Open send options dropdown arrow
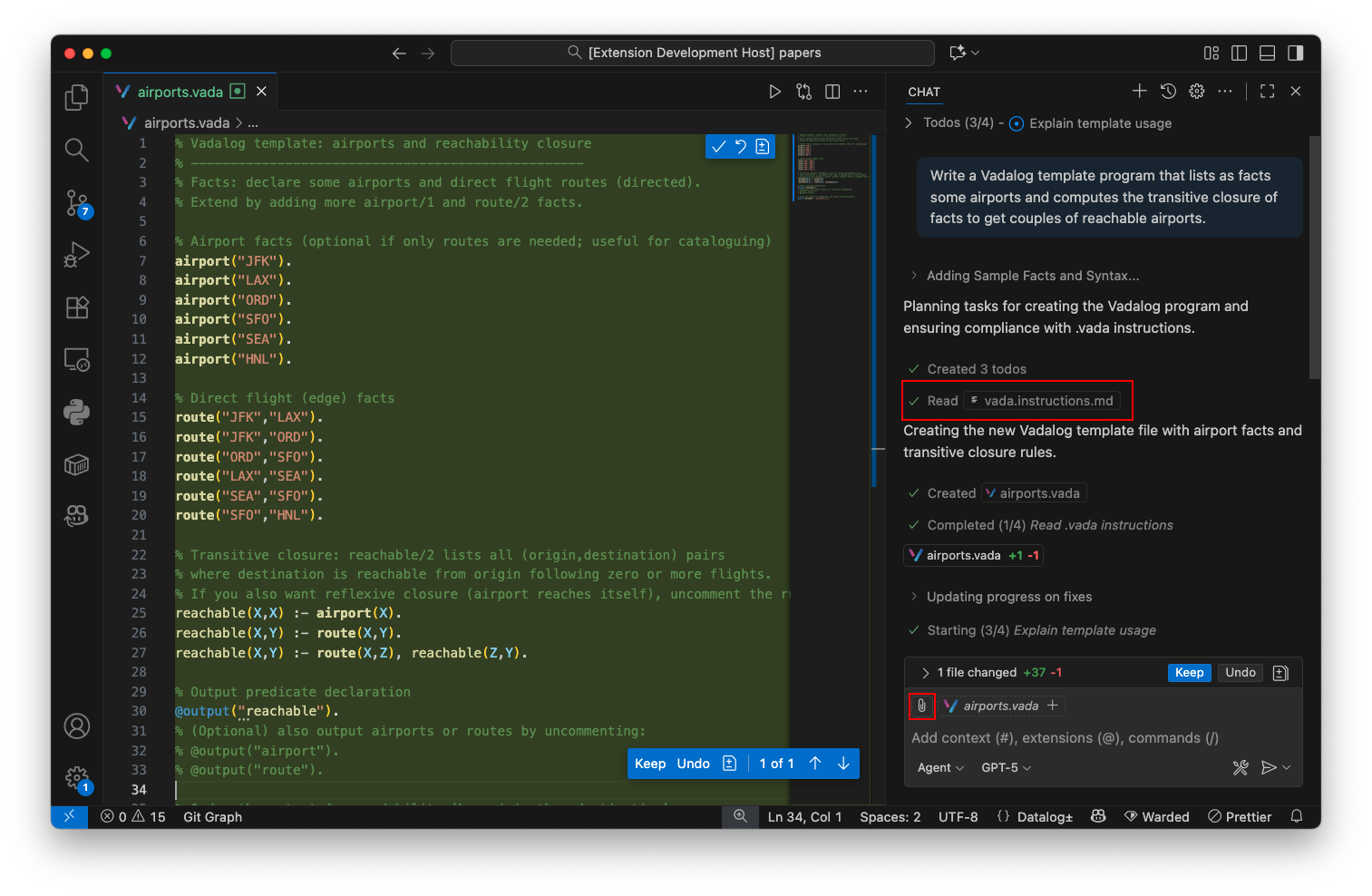Image resolution: width=1372 pixels, height=896 pixels. tap(1287, 768)
